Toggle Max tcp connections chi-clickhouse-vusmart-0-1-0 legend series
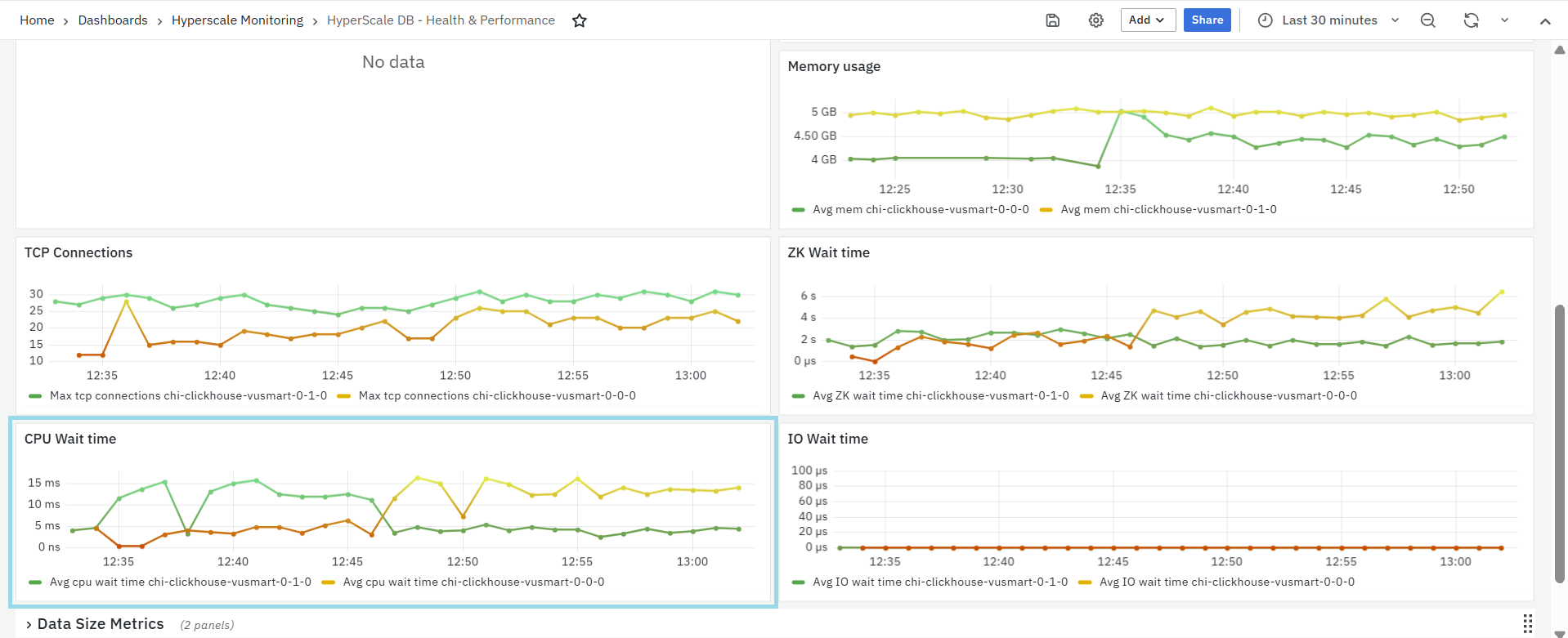The width and height of the screenshot is (1568, 638). tap(187, 396)
